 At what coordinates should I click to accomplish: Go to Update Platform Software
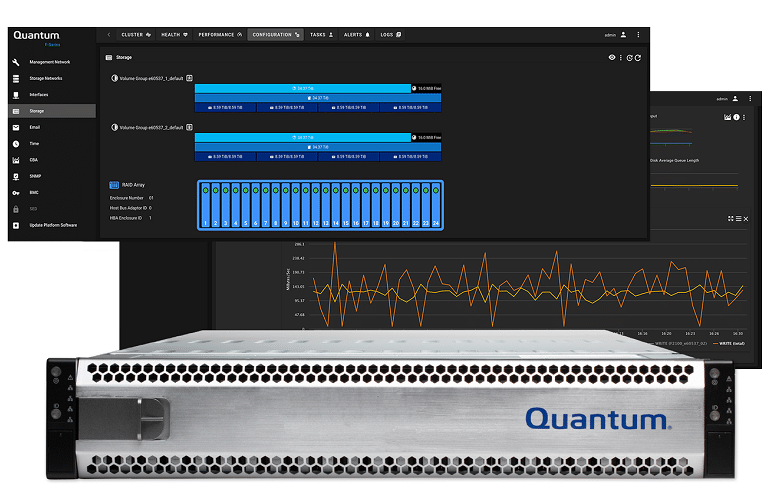52,225
